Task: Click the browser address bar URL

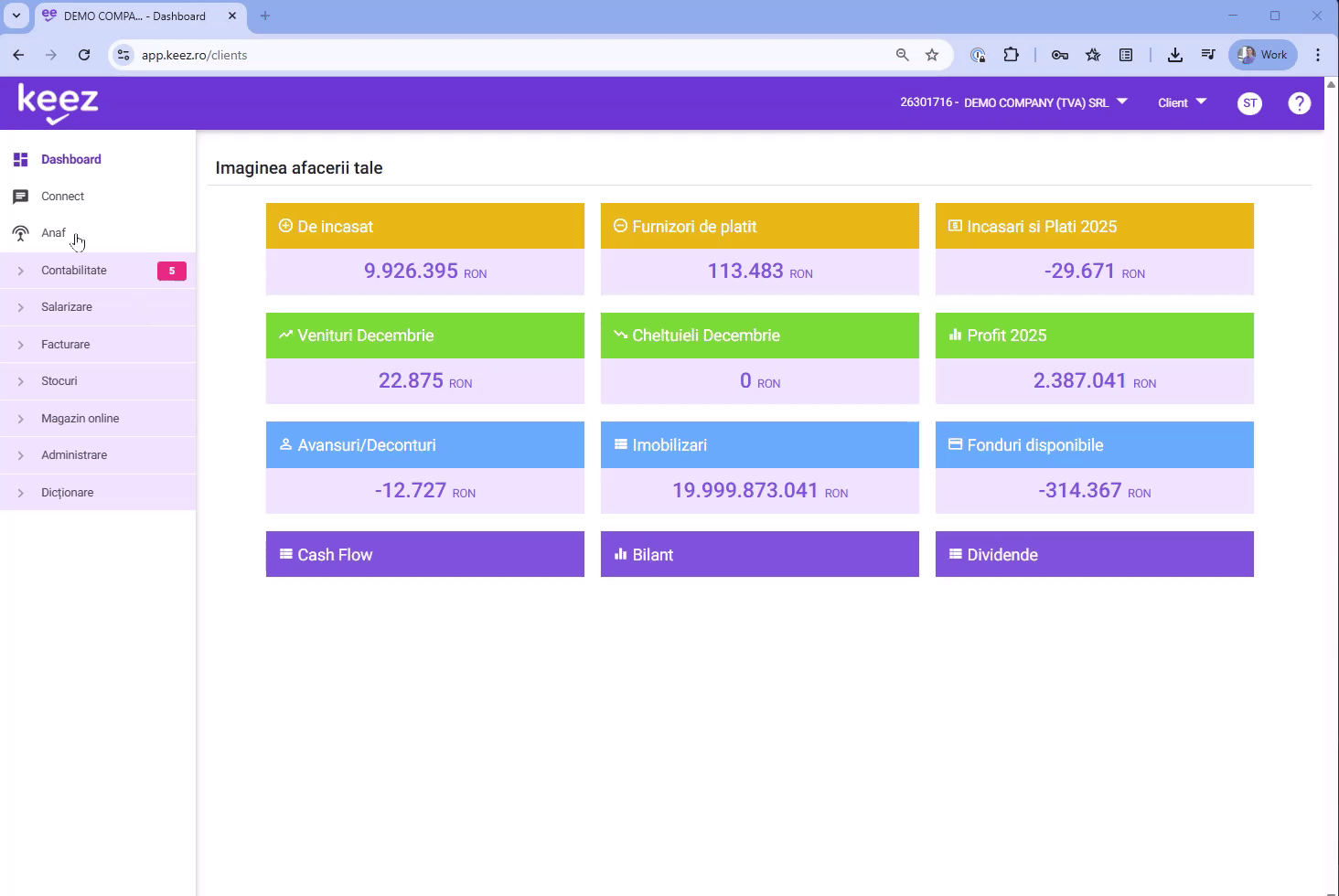Action: (457, 55)
